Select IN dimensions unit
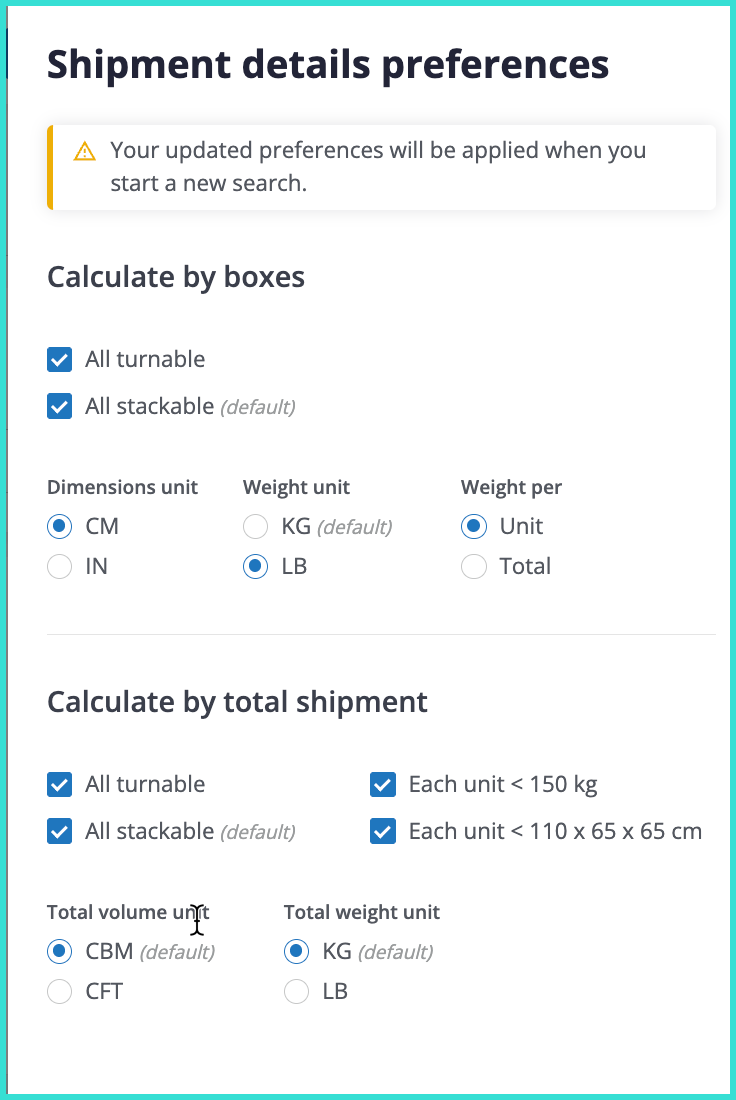 click(60, 567)
